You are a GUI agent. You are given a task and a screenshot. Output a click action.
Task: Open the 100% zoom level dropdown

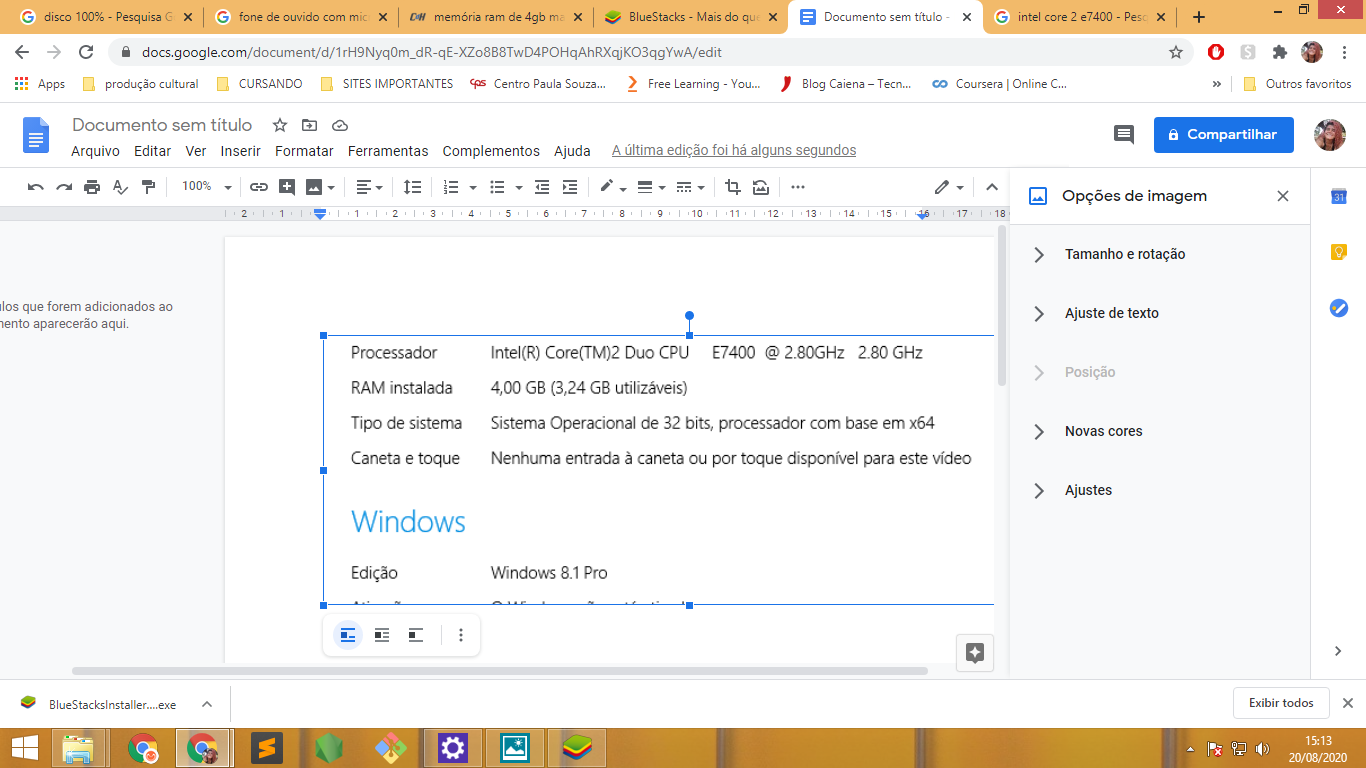206,187
